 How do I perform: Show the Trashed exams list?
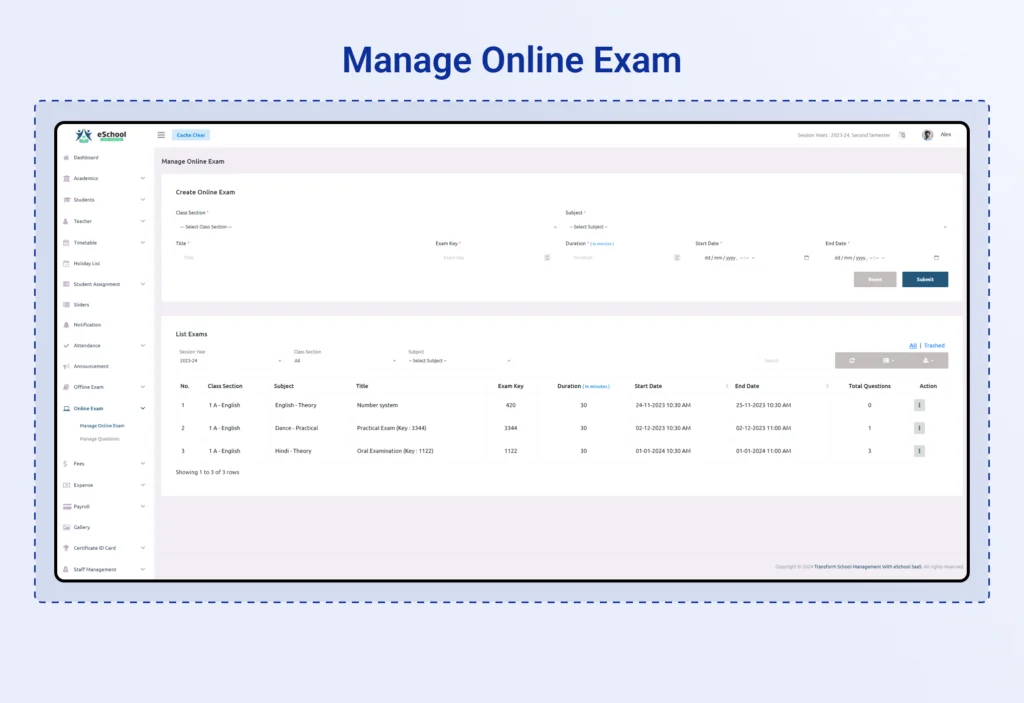(934, 346)
